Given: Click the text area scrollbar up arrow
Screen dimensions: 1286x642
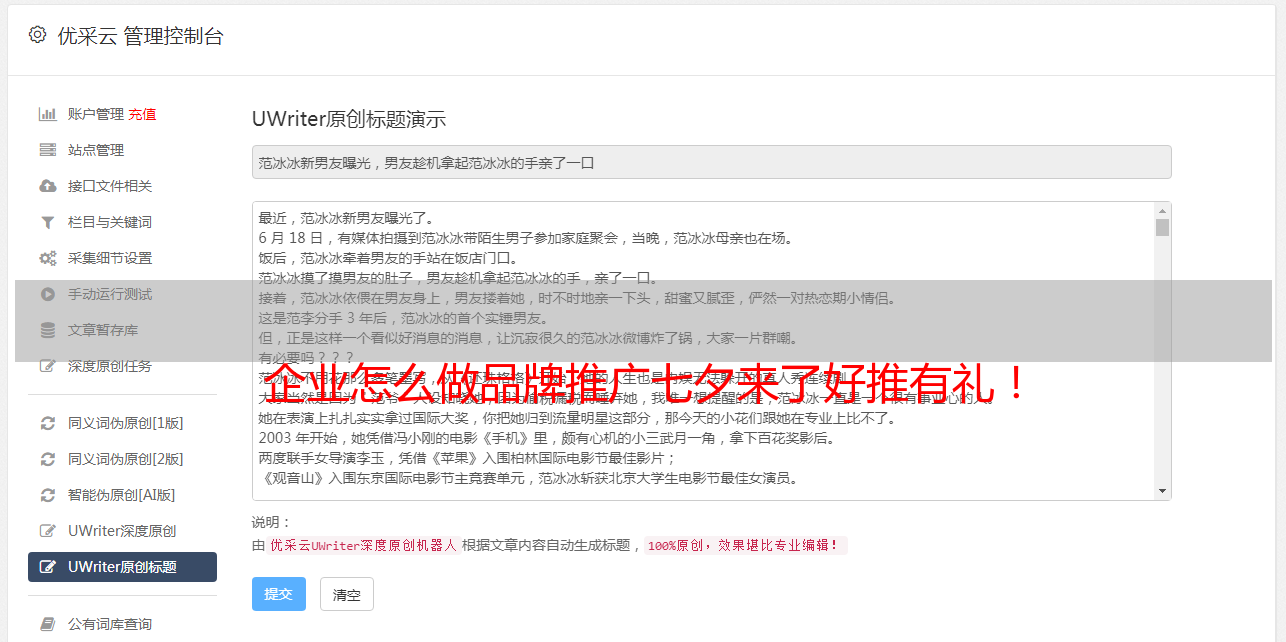Looking at the screenshot, I should [x=1162, y=211].
